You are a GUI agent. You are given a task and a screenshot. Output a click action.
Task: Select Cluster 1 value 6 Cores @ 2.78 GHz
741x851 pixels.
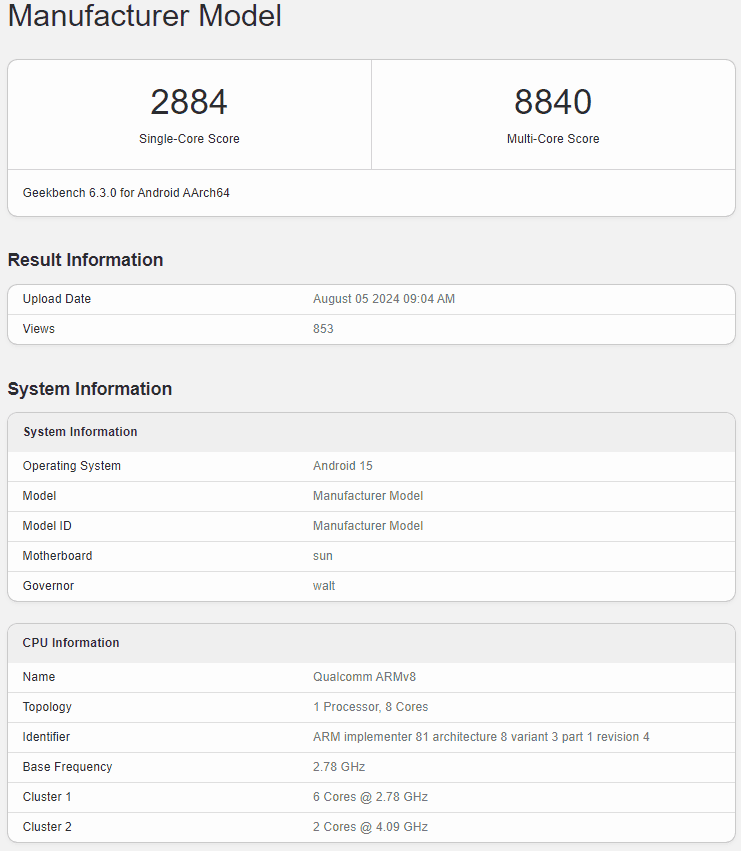click(x=370, y=797)
